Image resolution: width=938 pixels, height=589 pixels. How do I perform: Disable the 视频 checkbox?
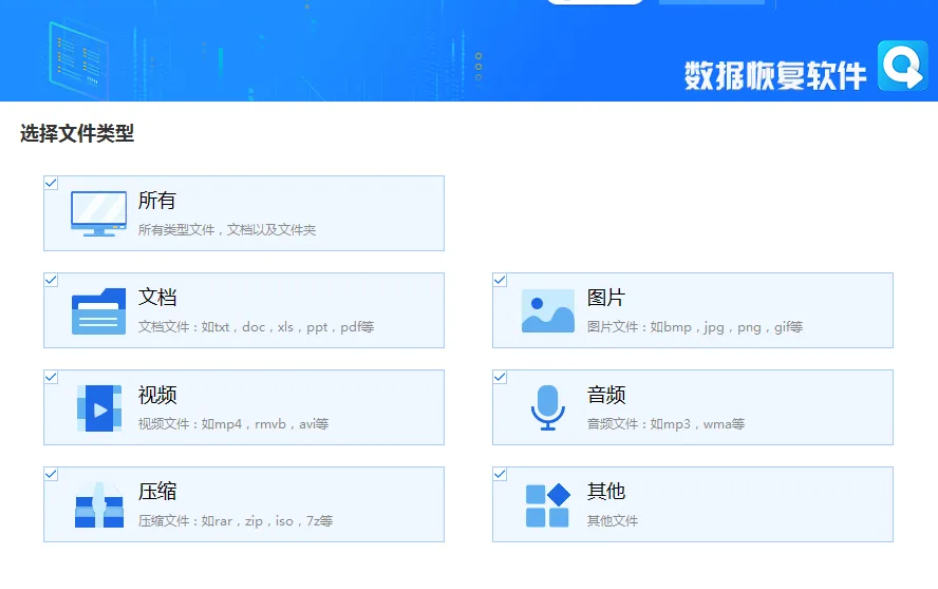pos(51,377)
